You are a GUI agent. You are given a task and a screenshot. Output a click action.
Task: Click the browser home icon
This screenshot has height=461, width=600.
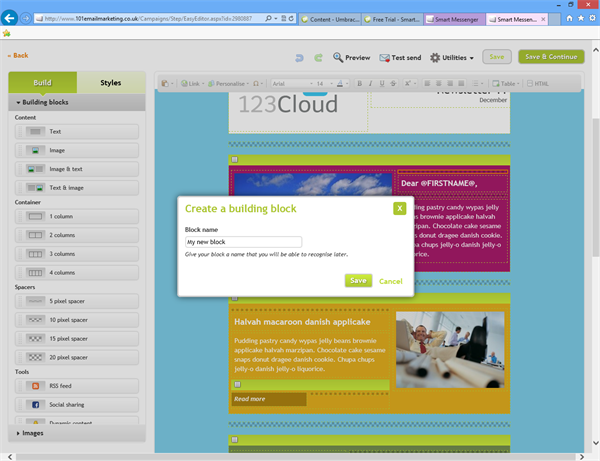[x=569, y=18]
